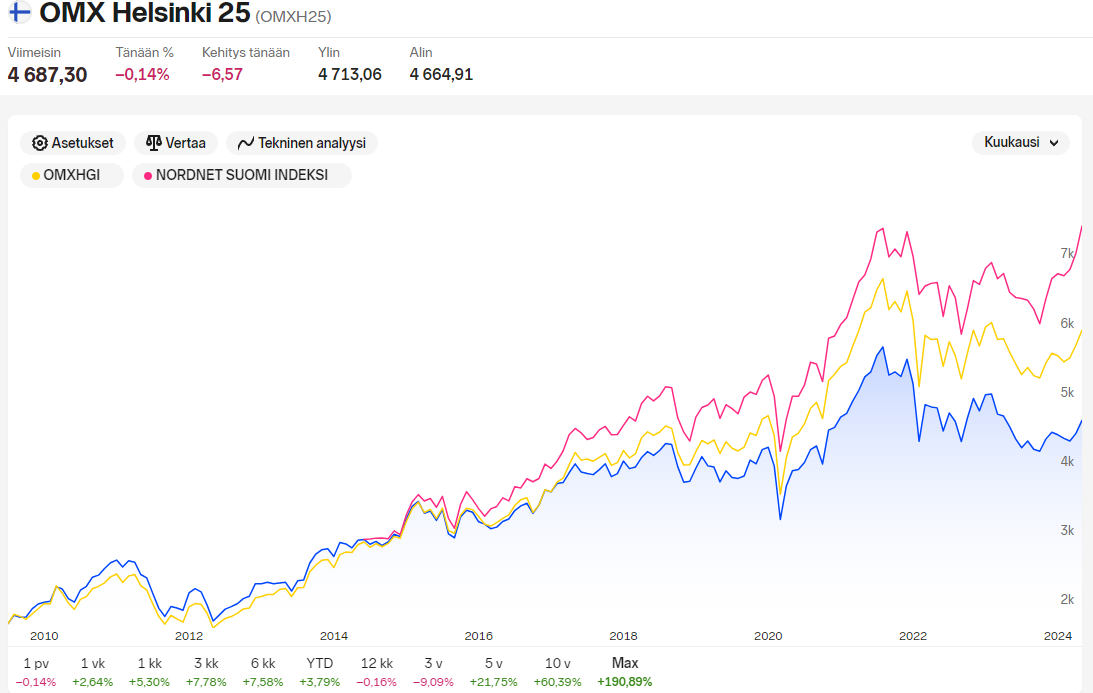Screen dimensions: 1093x693
Task: Toggle the OMXHGI comparison chip
Action: (72, 175)
